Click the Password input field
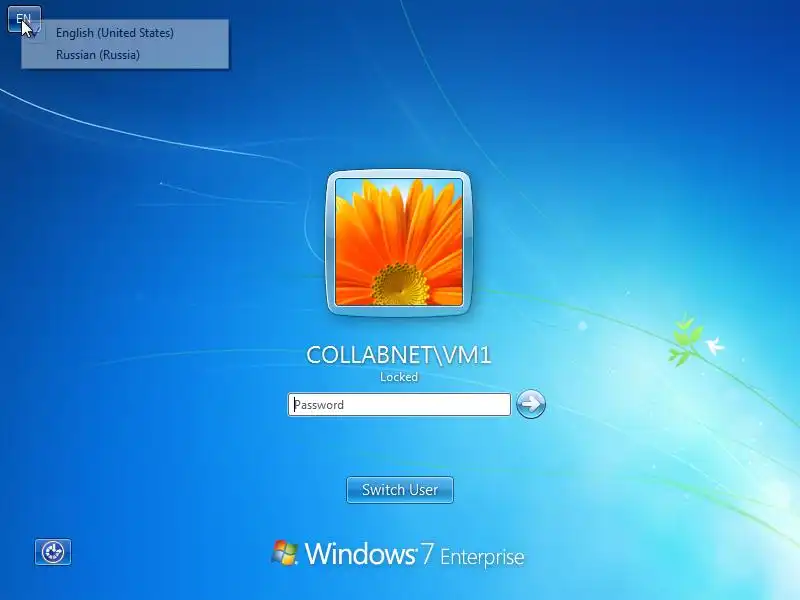 point(399,405)
